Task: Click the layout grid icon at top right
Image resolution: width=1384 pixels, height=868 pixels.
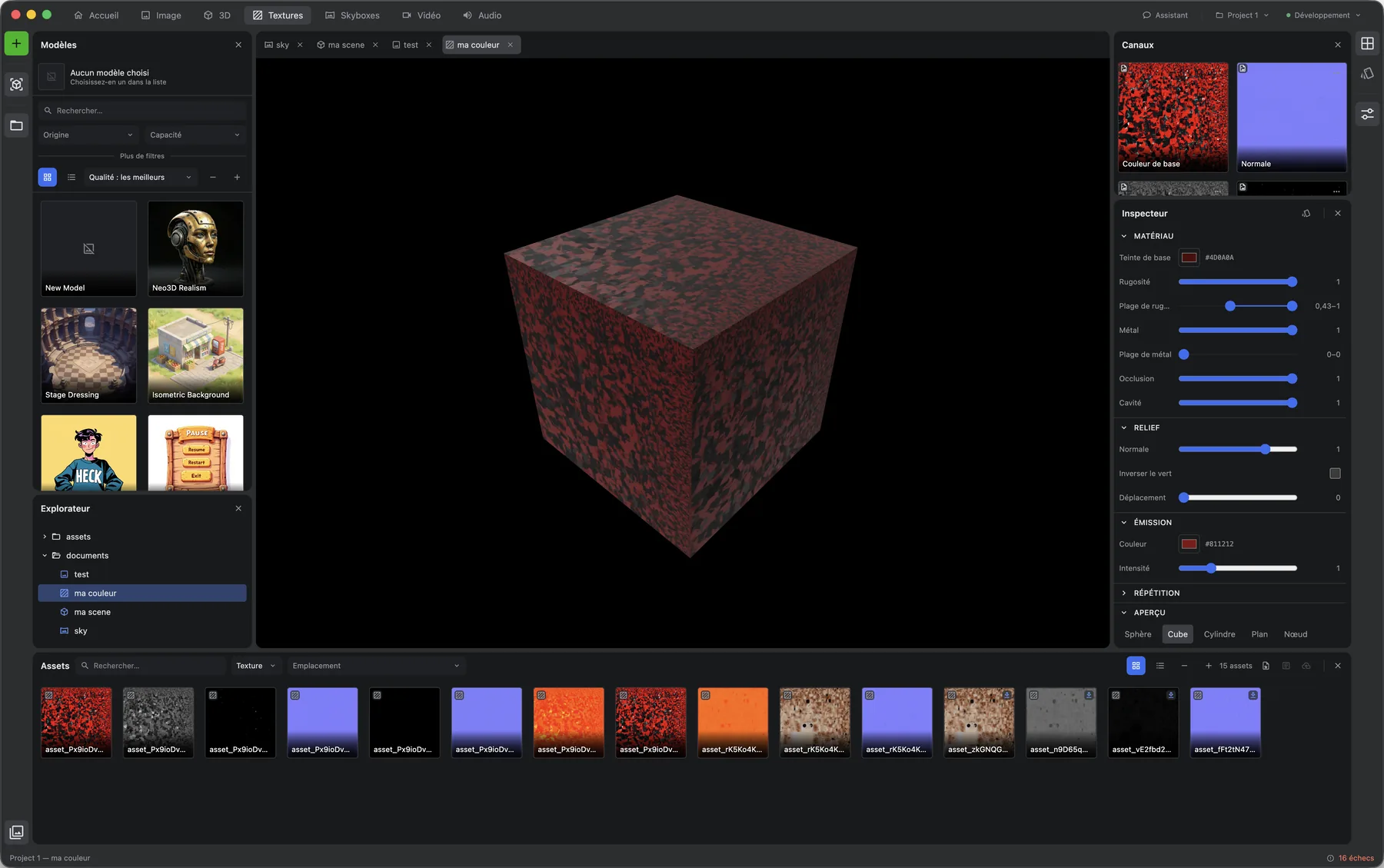Action: click(x=1367, y=44)
